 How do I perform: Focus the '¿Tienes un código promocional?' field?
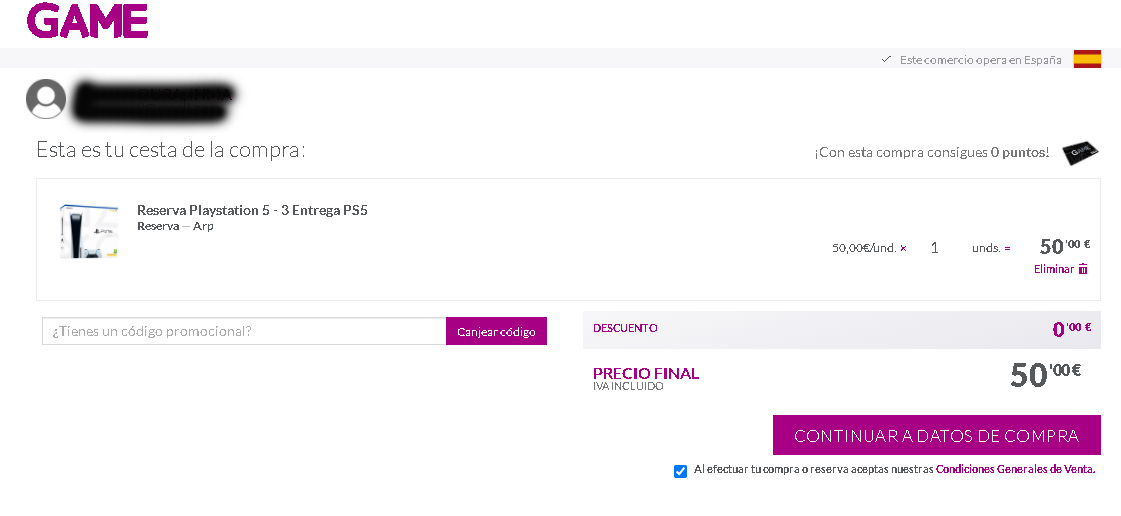coord(245,331)
